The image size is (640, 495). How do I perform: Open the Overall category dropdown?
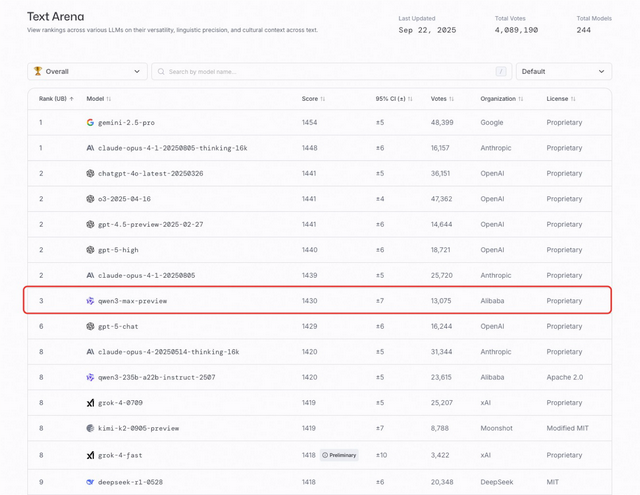pos(88,72)
